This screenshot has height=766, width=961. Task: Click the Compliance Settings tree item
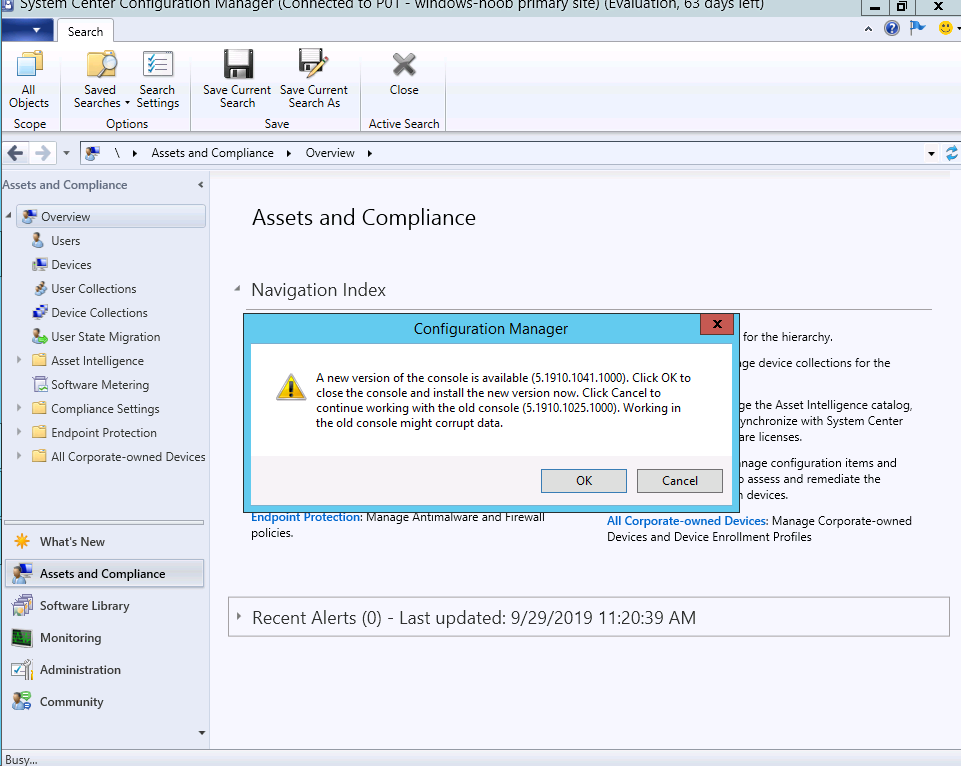[x=105, y=409]
